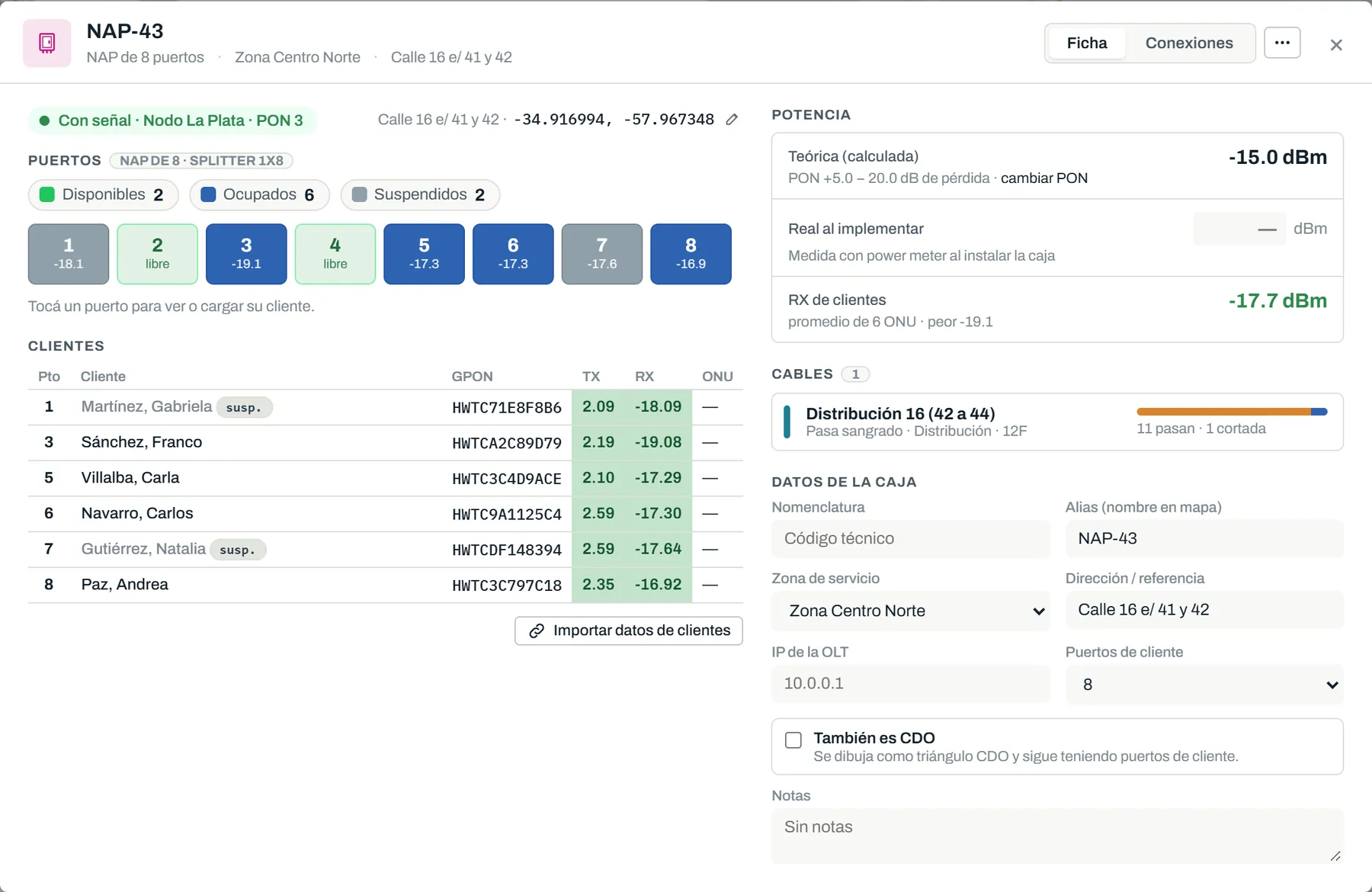Click RX value -19.08
Screen dimensions: 1372x892
[x=659, y=443]
